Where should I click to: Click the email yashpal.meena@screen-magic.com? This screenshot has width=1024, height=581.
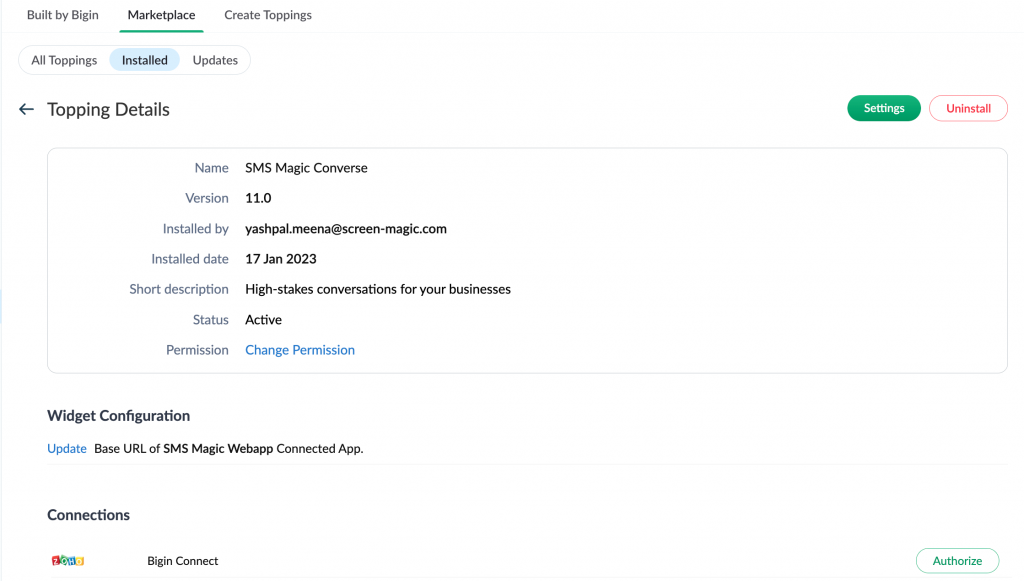tap(345, 228)
